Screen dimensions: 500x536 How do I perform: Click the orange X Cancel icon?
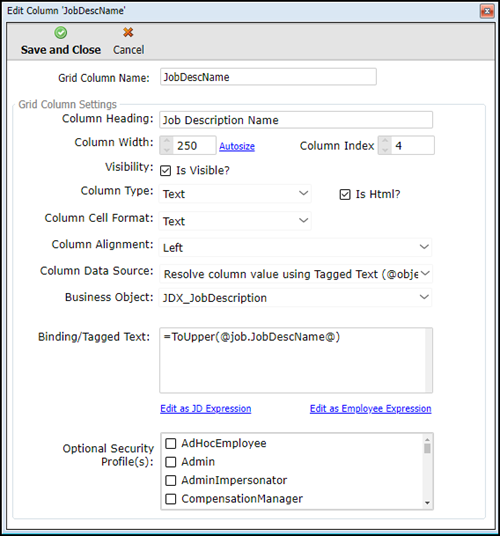128,32
